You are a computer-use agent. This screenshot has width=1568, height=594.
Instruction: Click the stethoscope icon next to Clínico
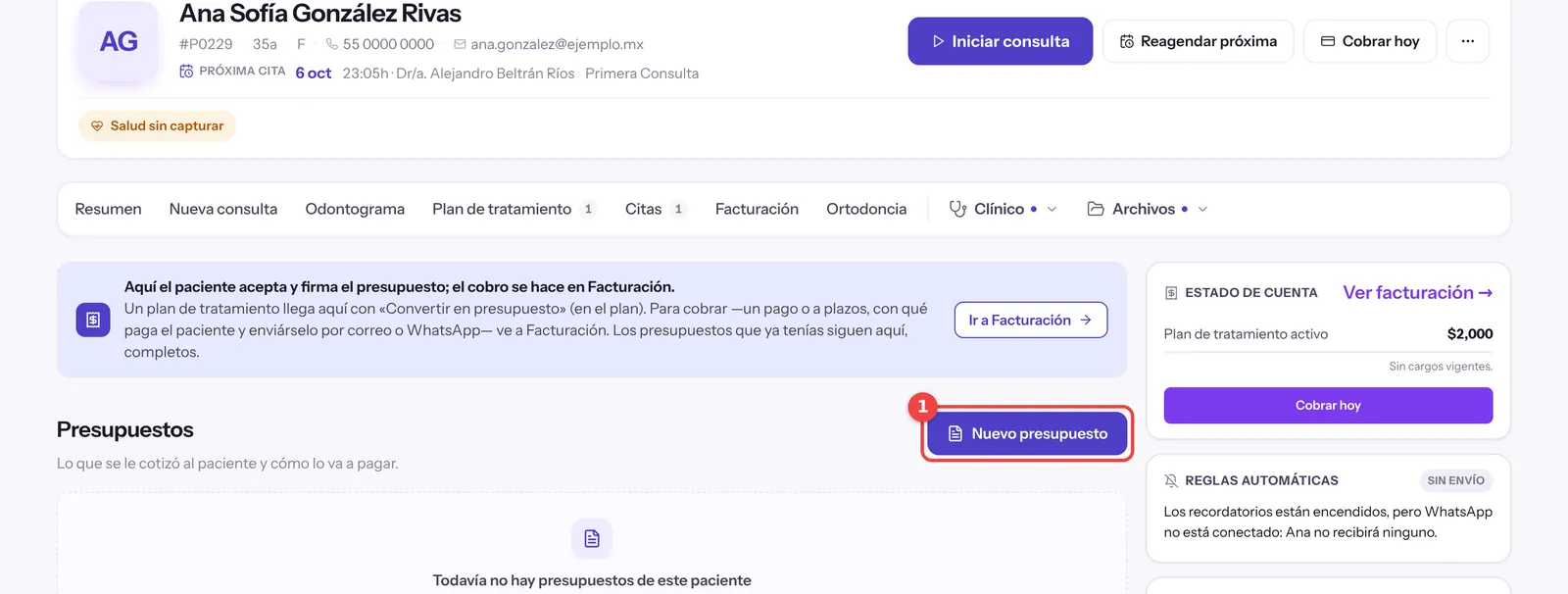coord(958,209)
